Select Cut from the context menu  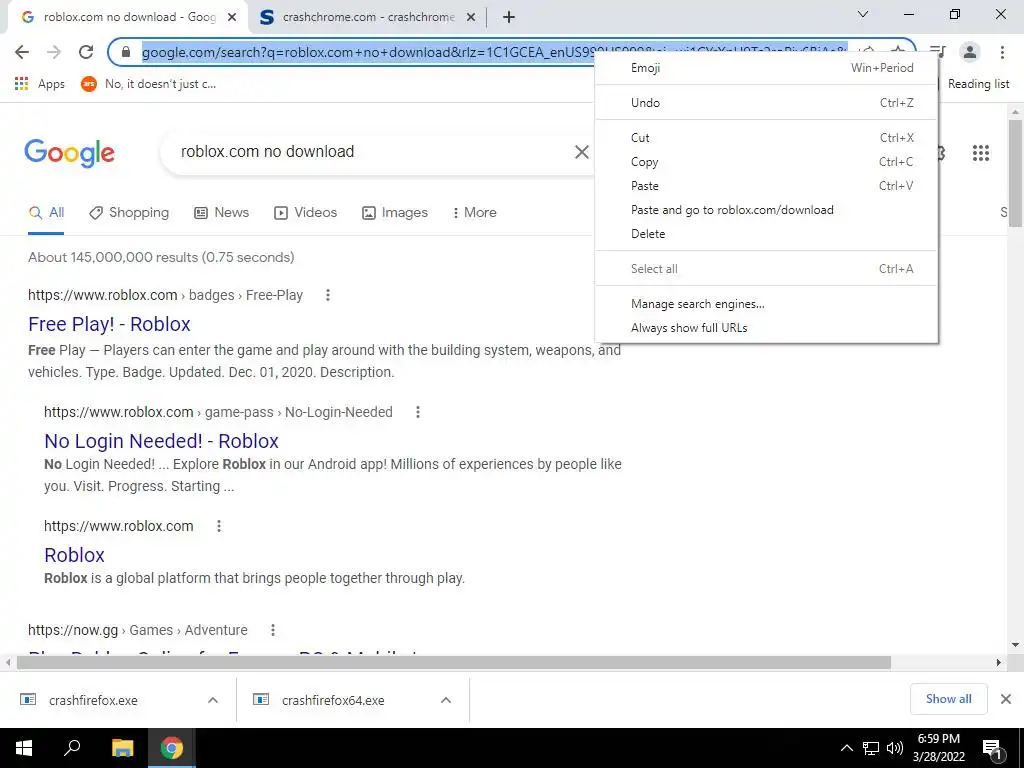(767, 138)
